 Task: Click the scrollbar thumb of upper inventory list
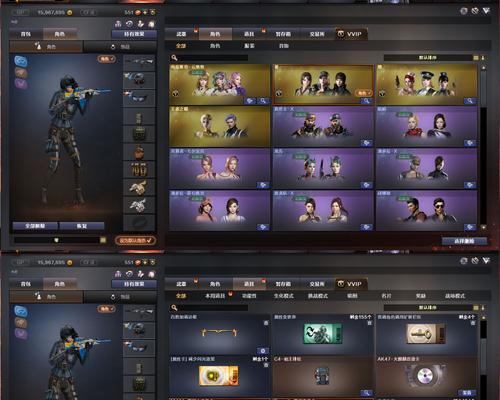point(483,89)
